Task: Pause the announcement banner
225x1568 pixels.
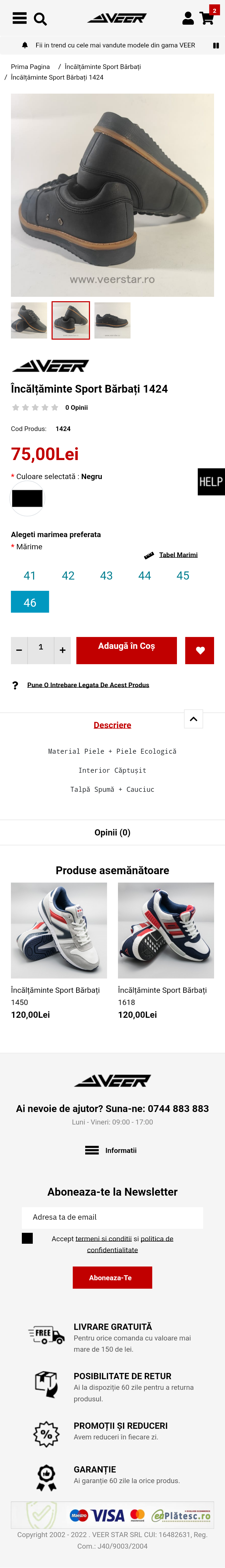Action: 216,46
